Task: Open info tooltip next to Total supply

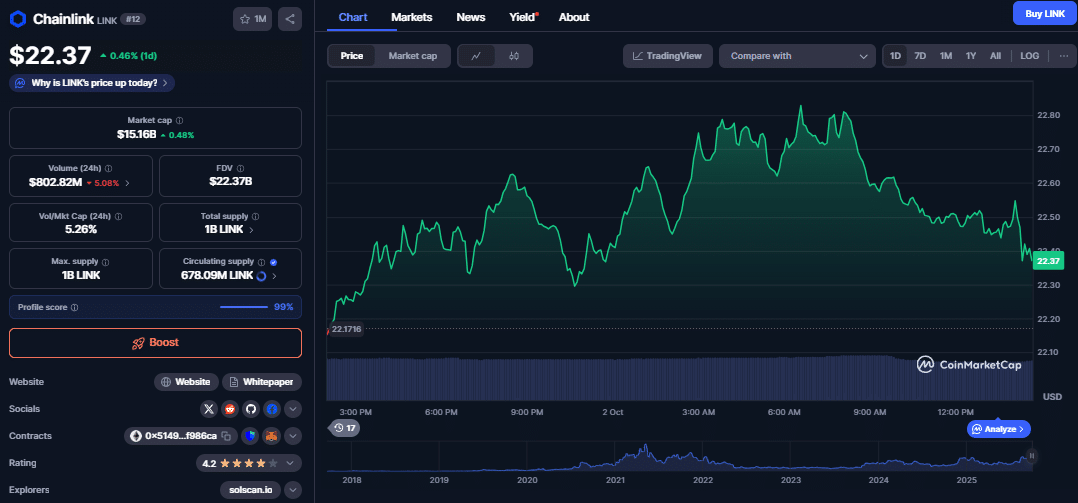Action: pos(255,216)
